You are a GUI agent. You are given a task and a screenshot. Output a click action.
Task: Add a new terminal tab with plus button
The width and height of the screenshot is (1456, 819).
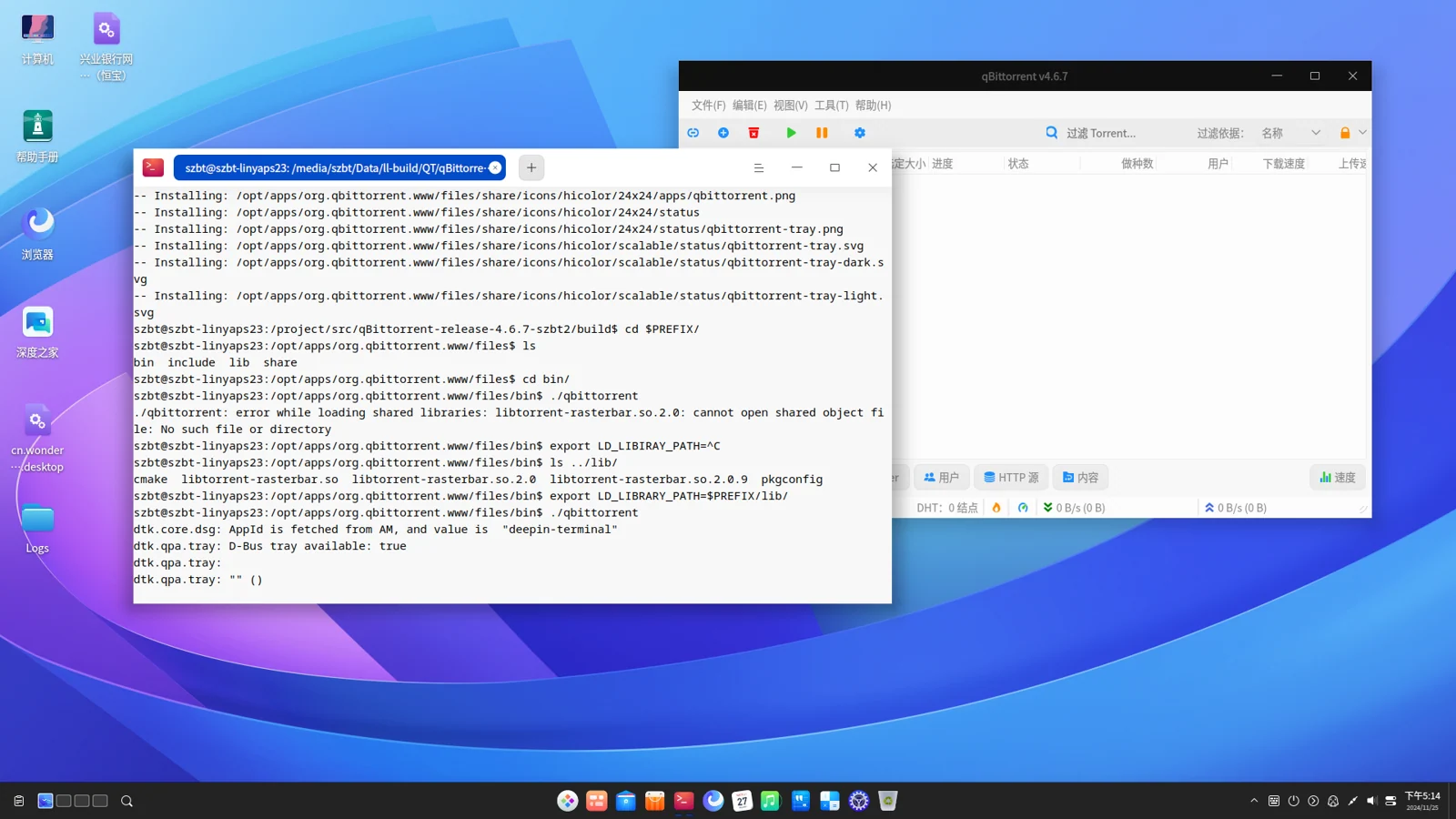pyautogui.click(x=531, y=167)
